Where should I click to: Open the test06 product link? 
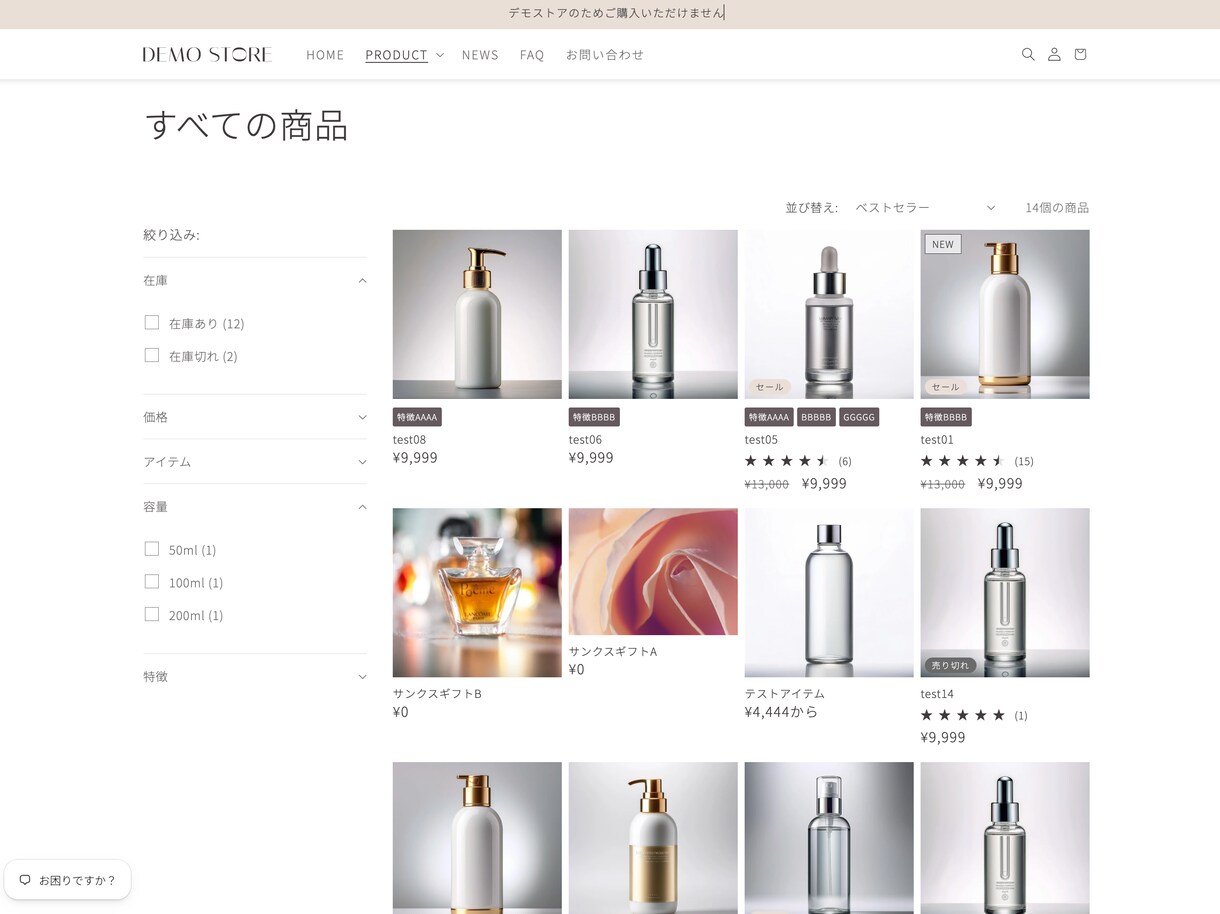[x=585, y=439]
